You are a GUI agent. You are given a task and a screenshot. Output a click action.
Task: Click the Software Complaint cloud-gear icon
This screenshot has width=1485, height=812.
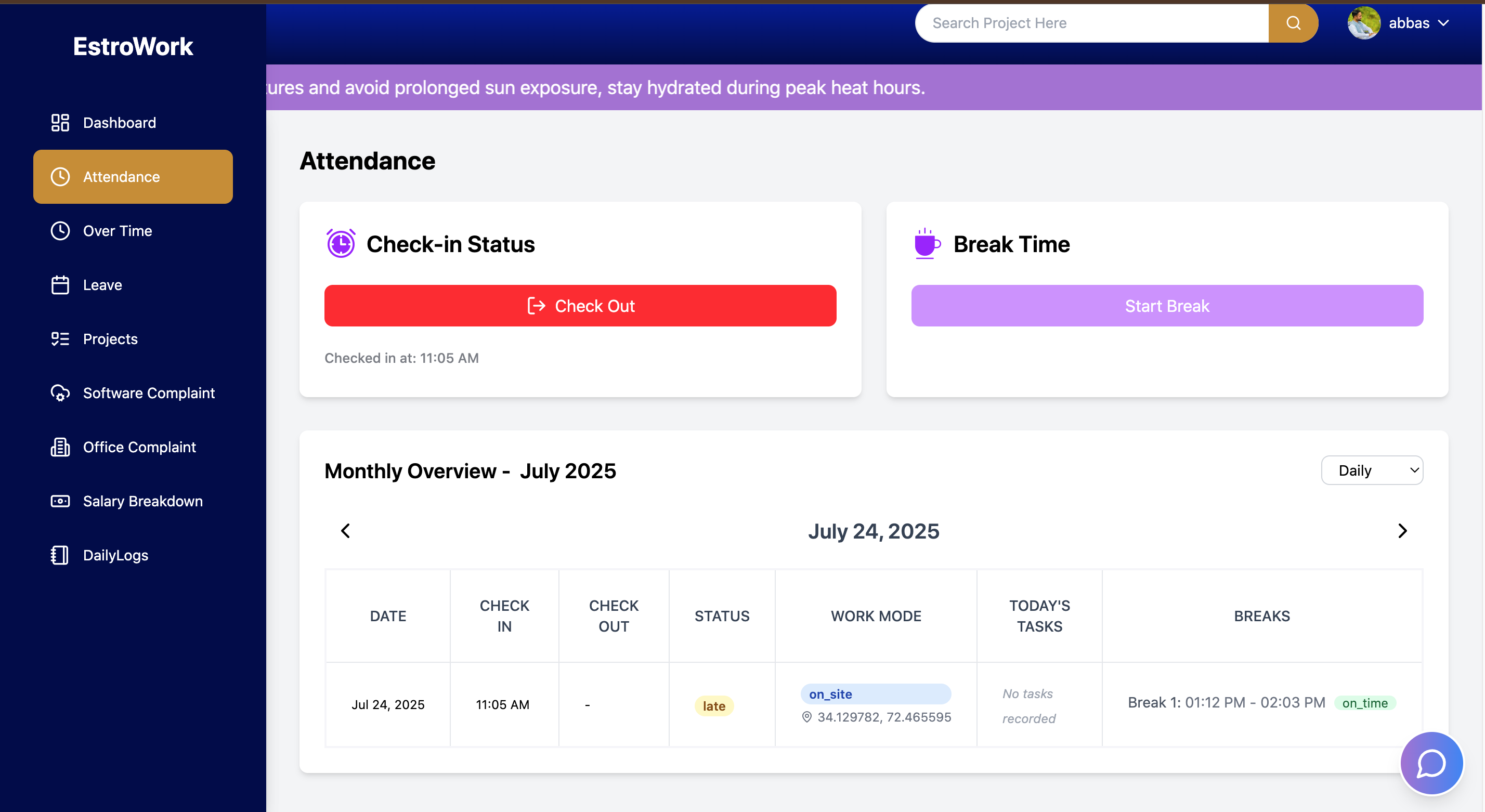pyautogui.click(x=60, y=393)
